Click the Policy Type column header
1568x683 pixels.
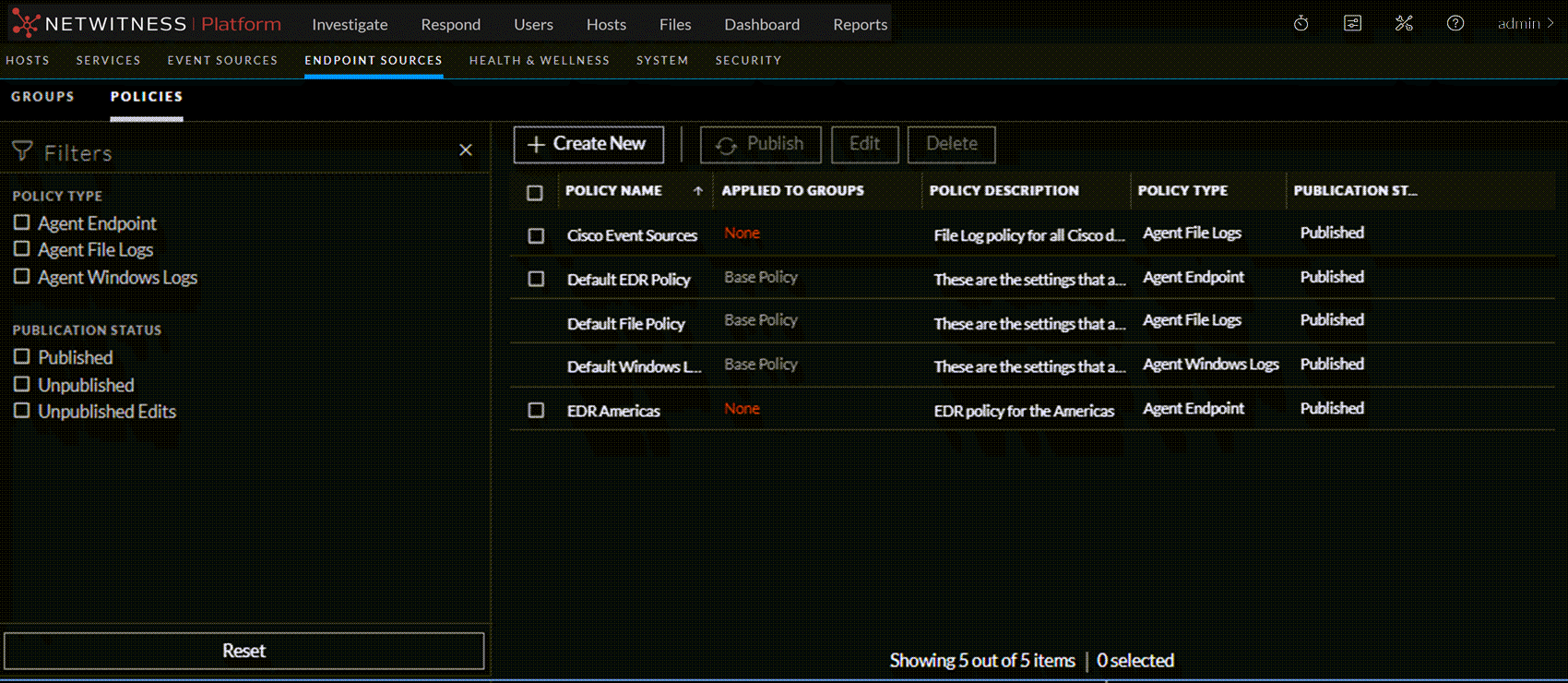1182,190
